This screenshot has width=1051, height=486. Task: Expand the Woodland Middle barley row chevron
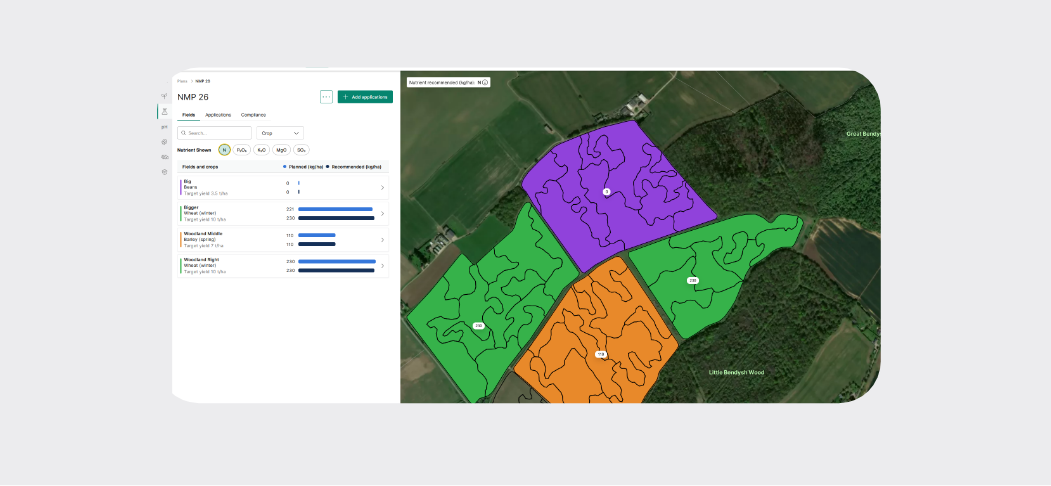(x=382, y=240)
